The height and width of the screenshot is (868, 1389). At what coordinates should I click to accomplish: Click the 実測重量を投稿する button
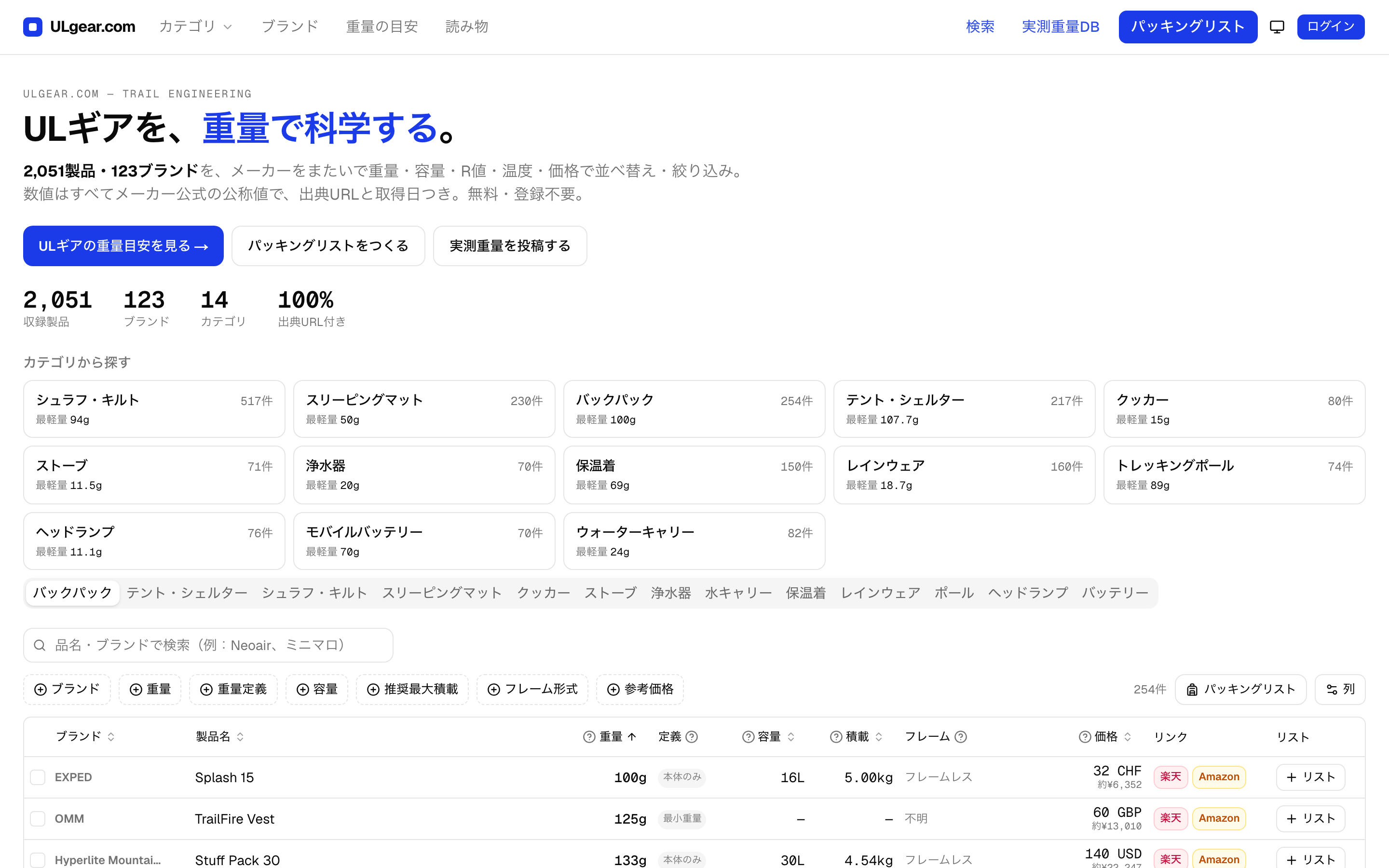pyautogui.click(x=510, y=246)
